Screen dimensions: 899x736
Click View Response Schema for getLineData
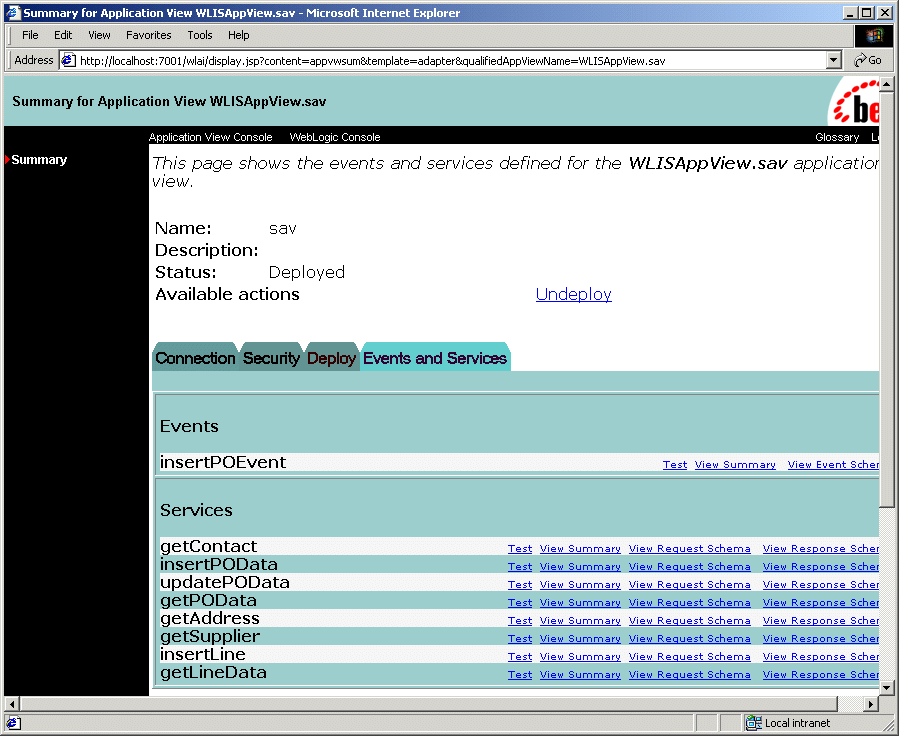820,675
